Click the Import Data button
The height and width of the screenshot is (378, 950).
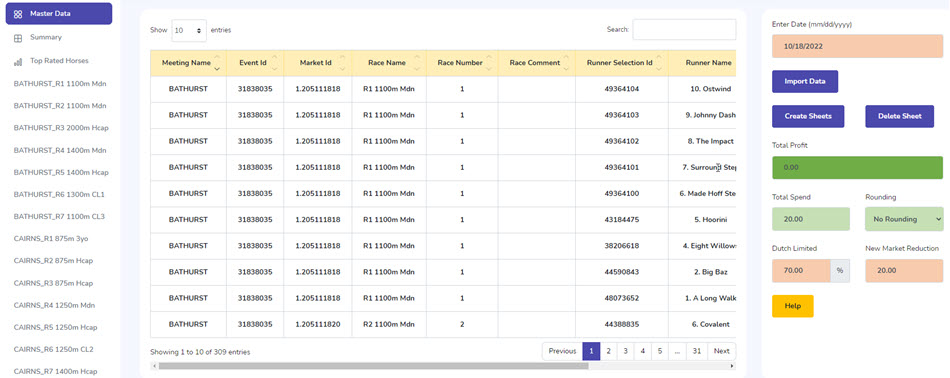805,81
